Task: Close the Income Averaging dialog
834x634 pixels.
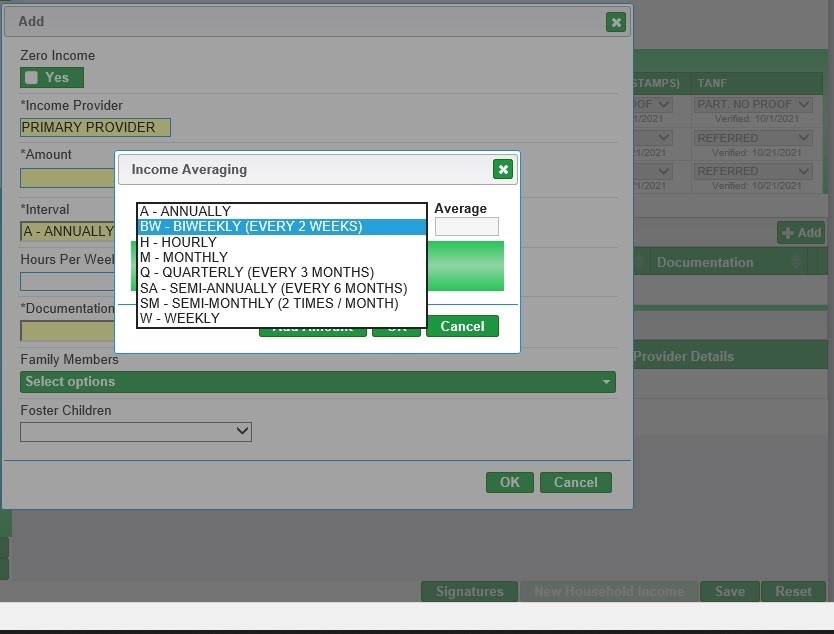Action: 503,169
